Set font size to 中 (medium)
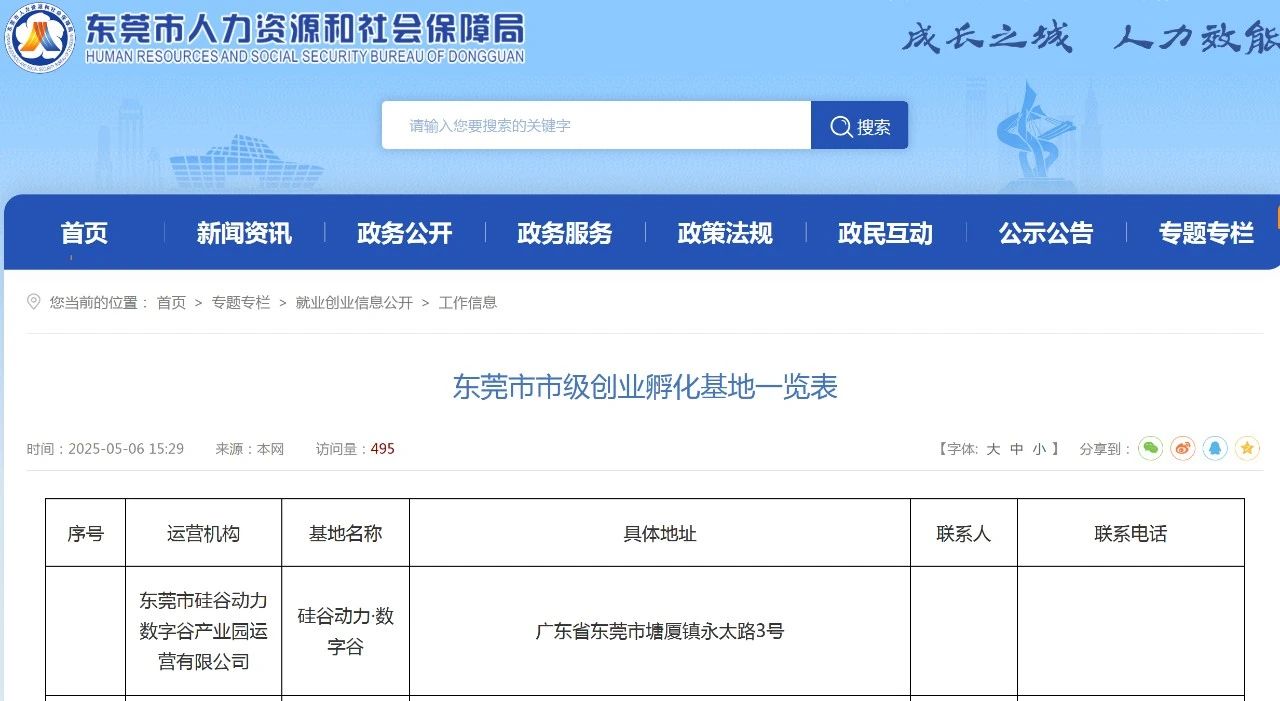The height and width of the screenshot is (701, 1280). pos(1016,450)
